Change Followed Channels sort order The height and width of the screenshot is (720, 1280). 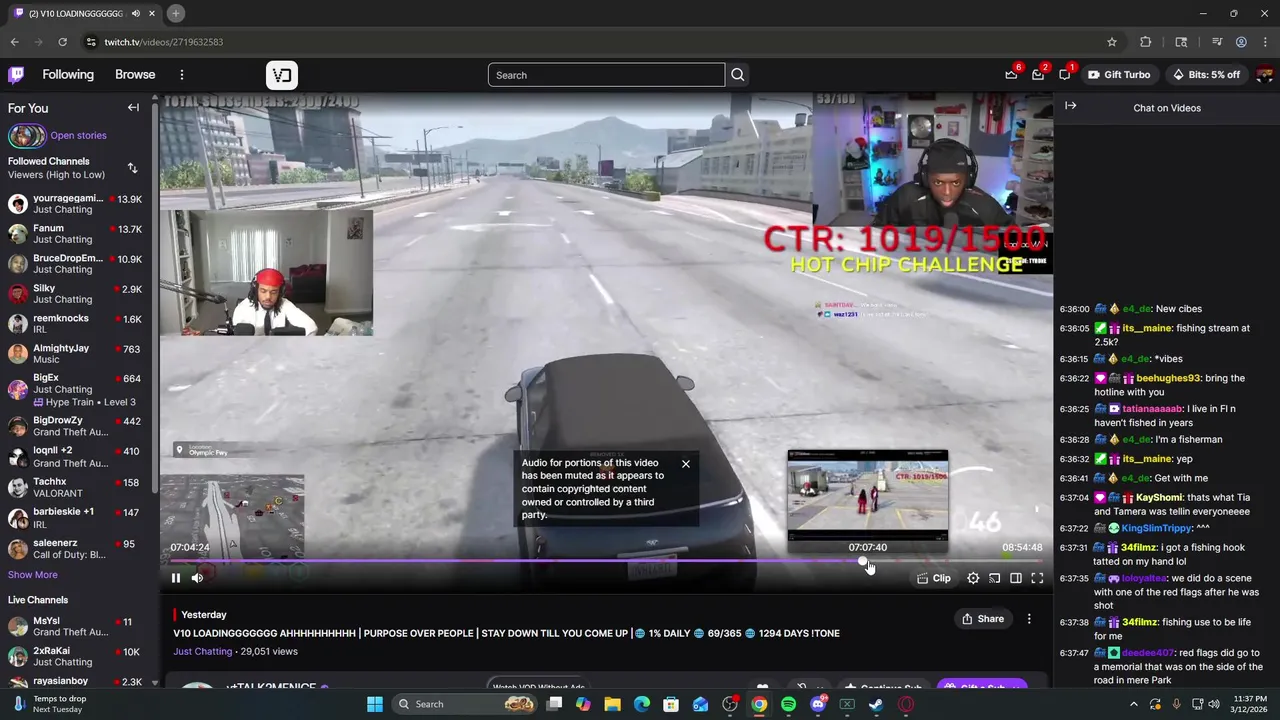[132, 168]
